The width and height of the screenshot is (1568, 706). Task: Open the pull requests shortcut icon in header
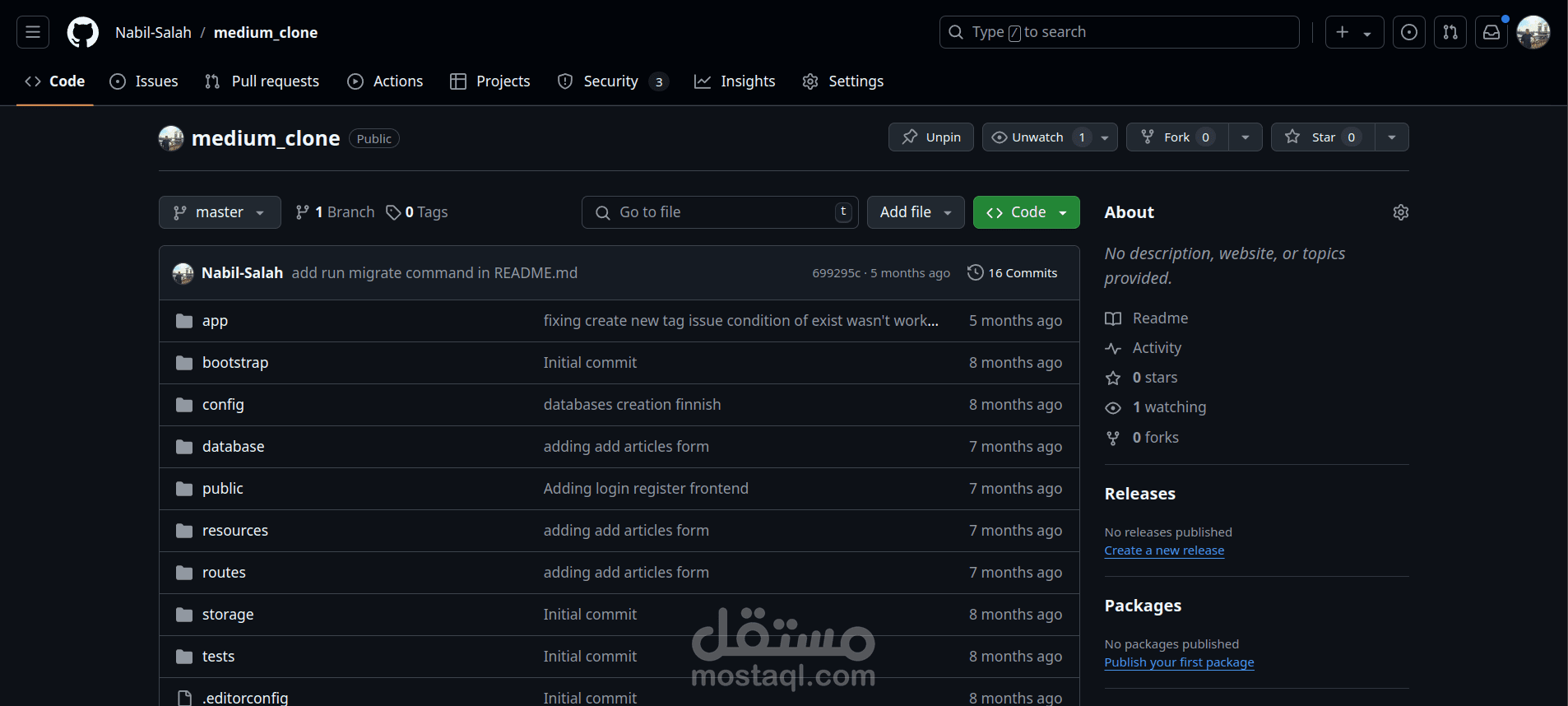click(1450, 32)
